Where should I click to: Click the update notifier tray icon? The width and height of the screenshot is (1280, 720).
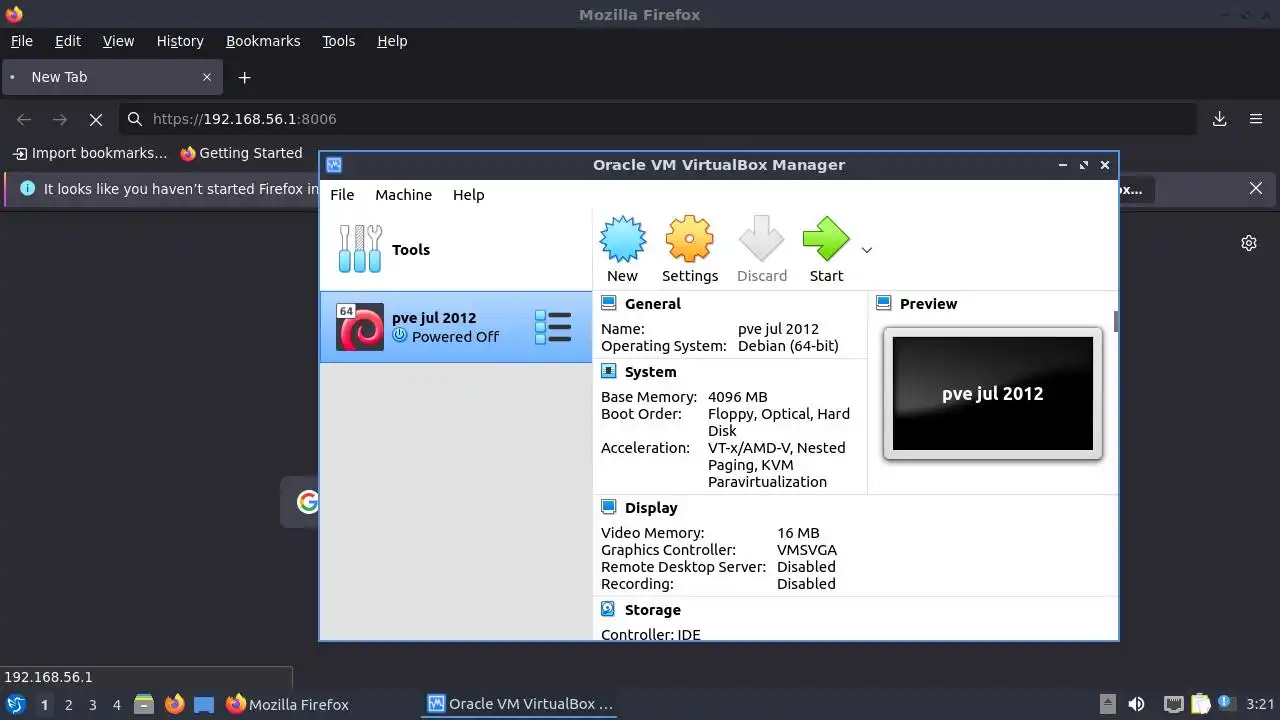1225,704
